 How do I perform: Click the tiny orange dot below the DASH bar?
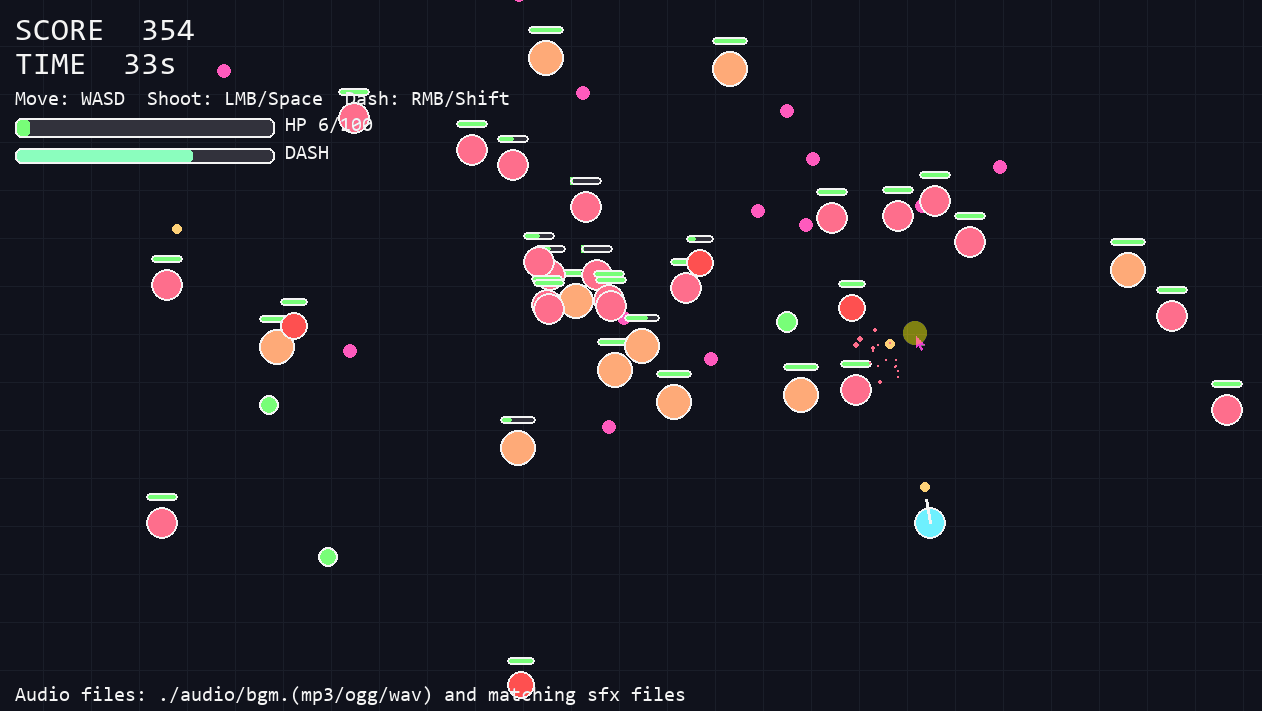coord(177,229)
